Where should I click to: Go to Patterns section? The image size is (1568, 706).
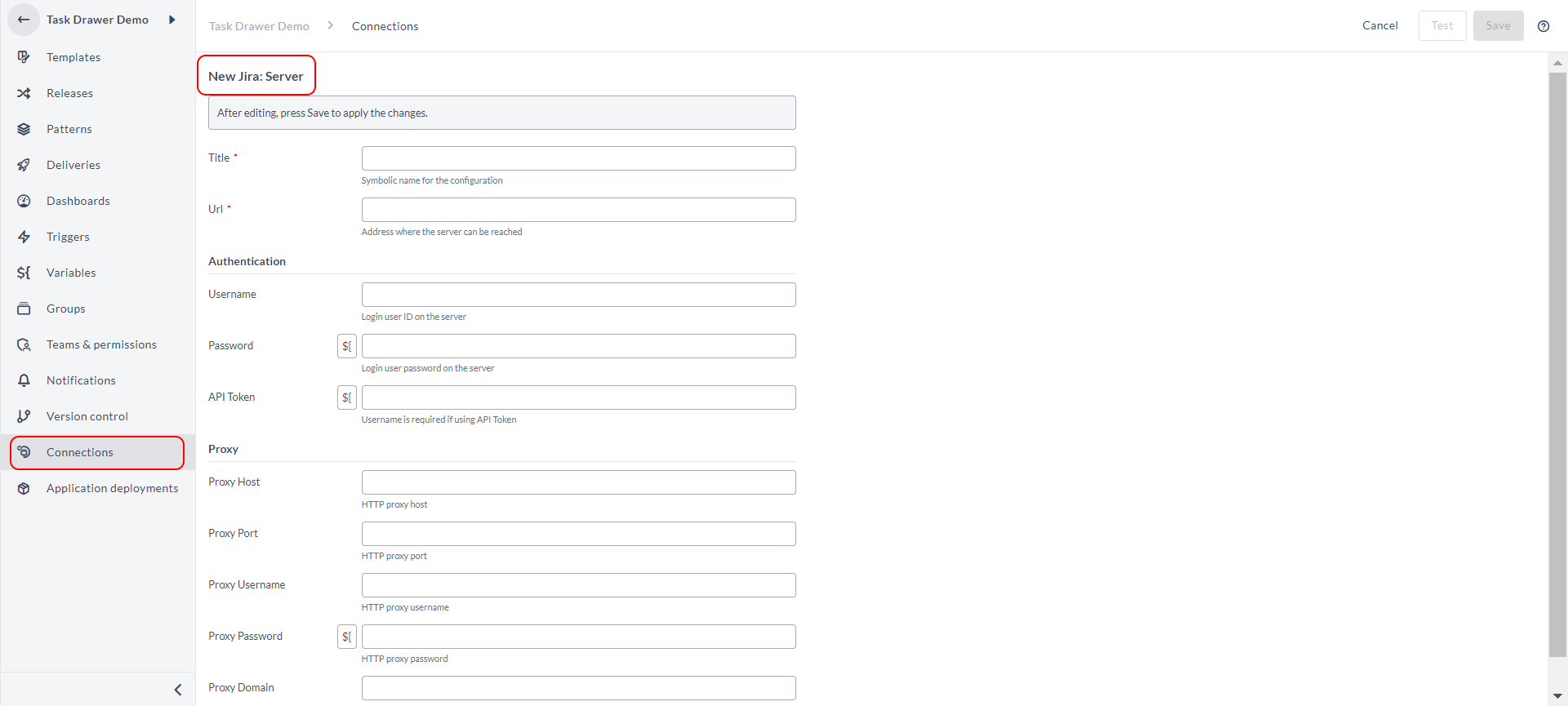click(x=97, y=129)
